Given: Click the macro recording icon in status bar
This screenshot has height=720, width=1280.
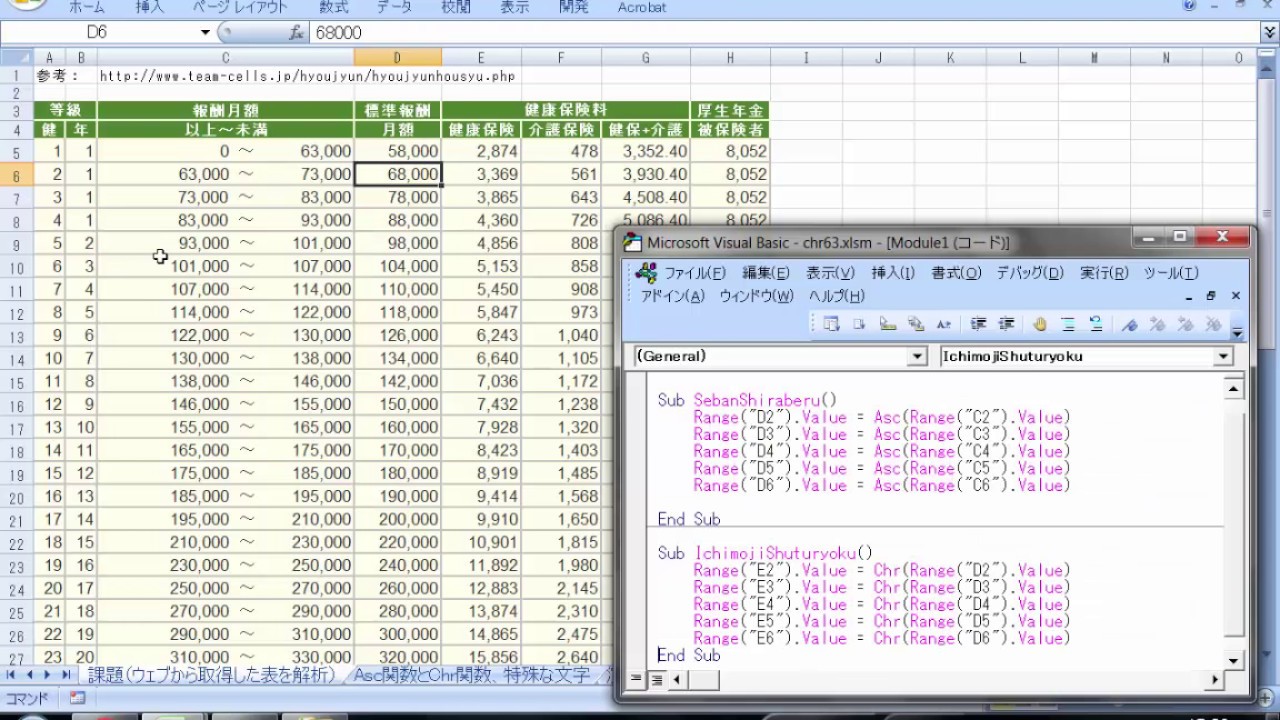Looking at the screenshot, I should pyautogui.click(x=77, y=698).
